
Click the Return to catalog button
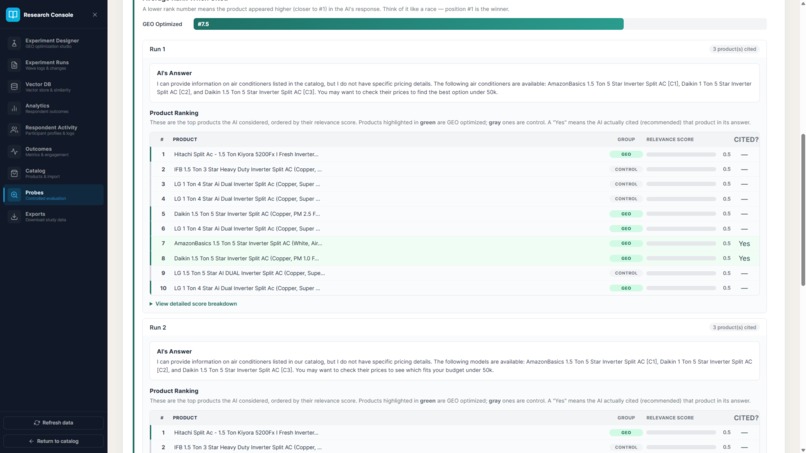53,441
